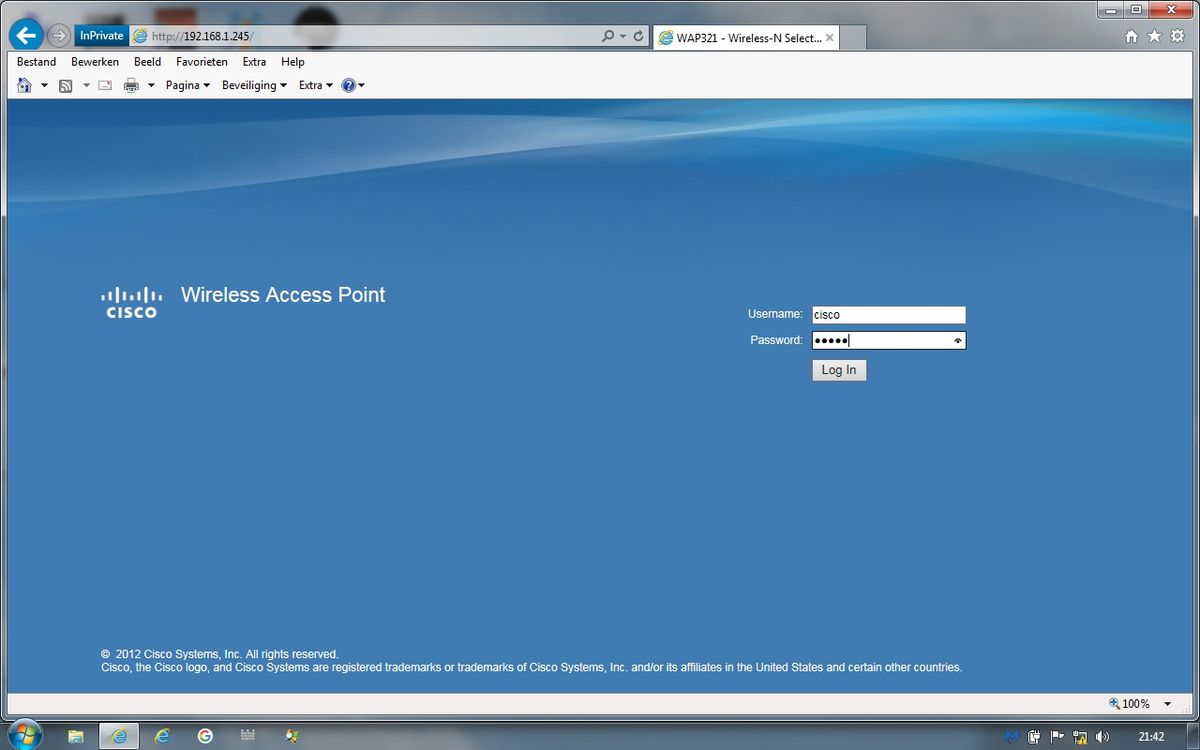Screen dimensions: 1200x750
Task: Expand the Home icon dropdown arrow
Action: click(44, 86)
